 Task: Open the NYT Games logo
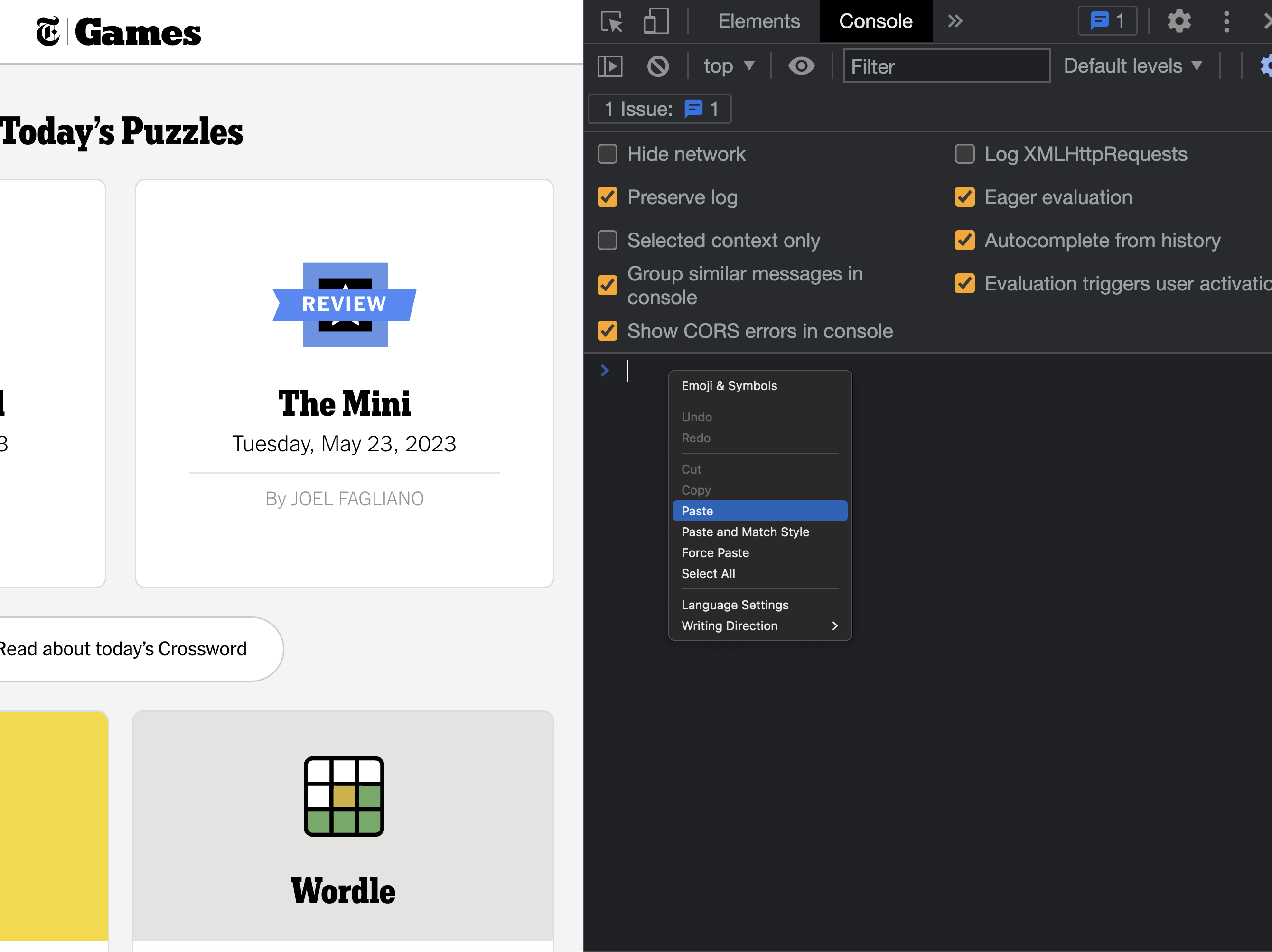[x=119, y=31]
